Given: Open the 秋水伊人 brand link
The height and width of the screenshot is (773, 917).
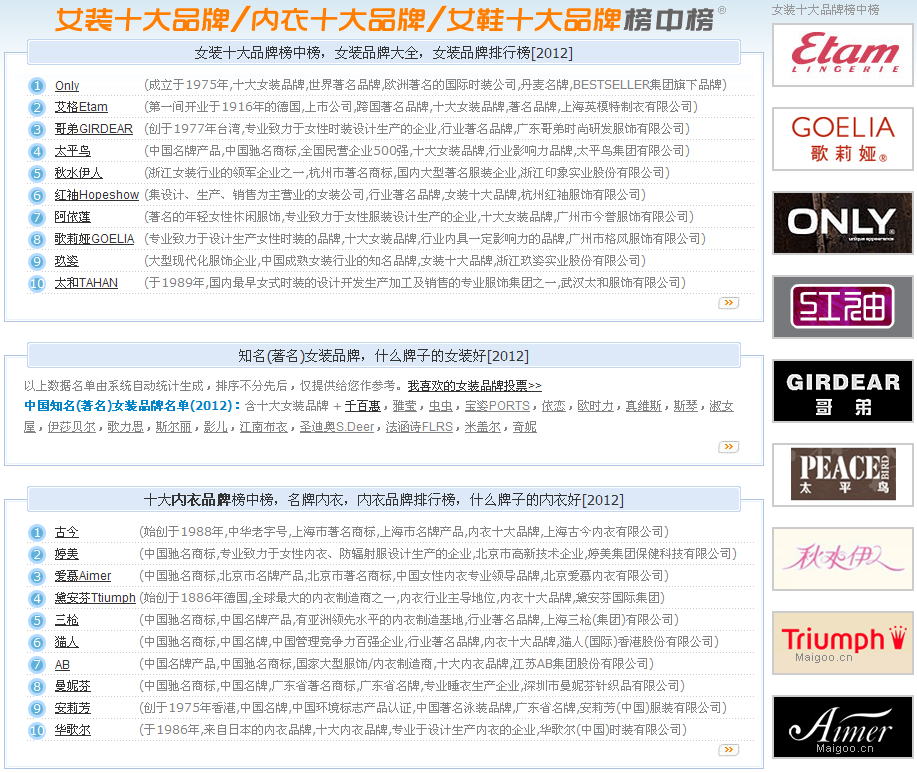Looking at the screenshot, I should (x=78, y=173).
